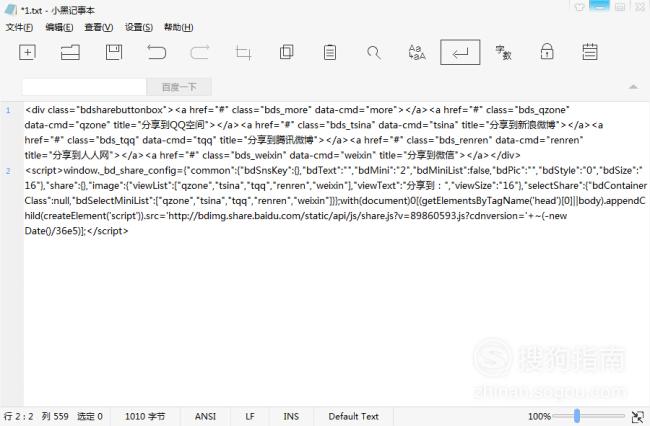The image size is (650, 426).
Task: Open Find with the magnifier icon
Action: point(374,53)
